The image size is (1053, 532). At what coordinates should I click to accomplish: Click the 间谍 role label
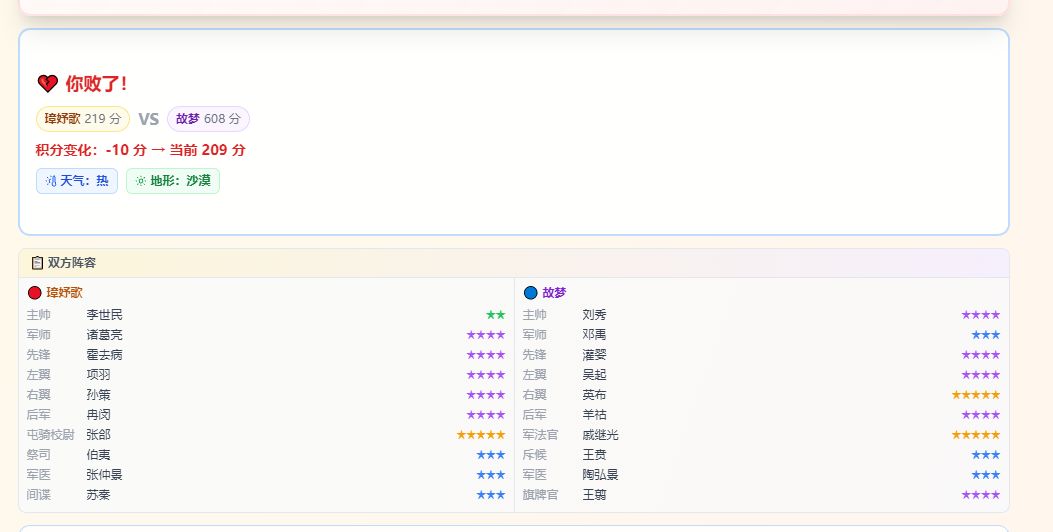pyautogui.click(x=39, y=495)
